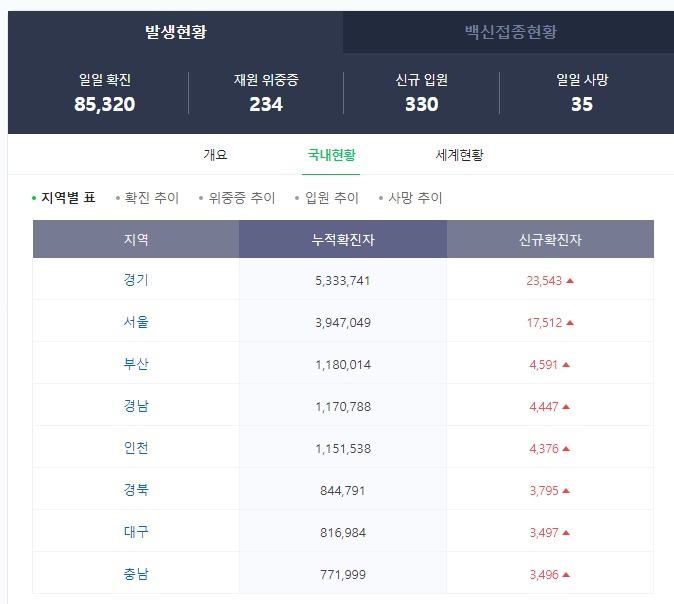
Task: Click the 일일 확진 value 85,320
Action: 104,104
